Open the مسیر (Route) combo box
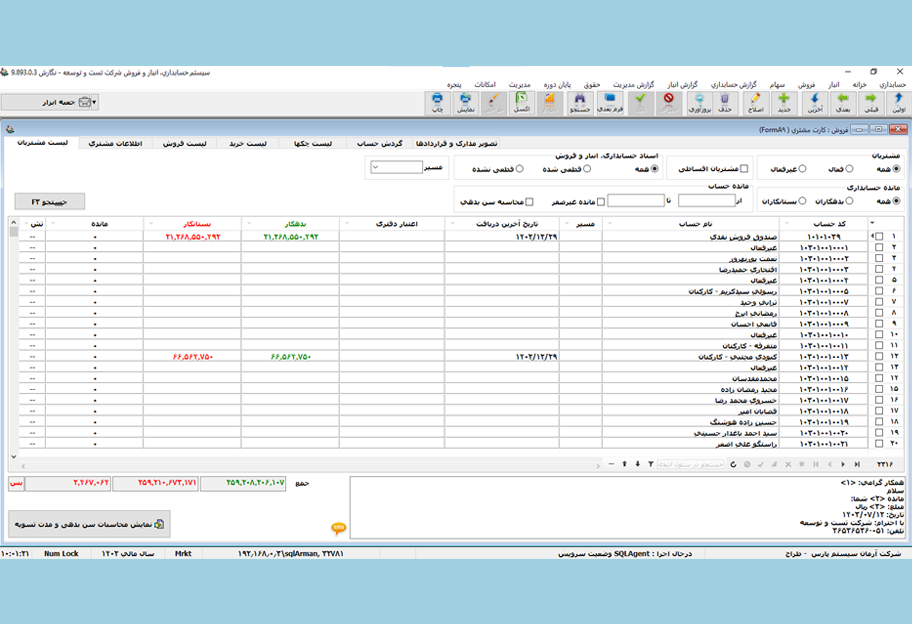This screenshot has width=912, height=624. (x=397, y=167)
